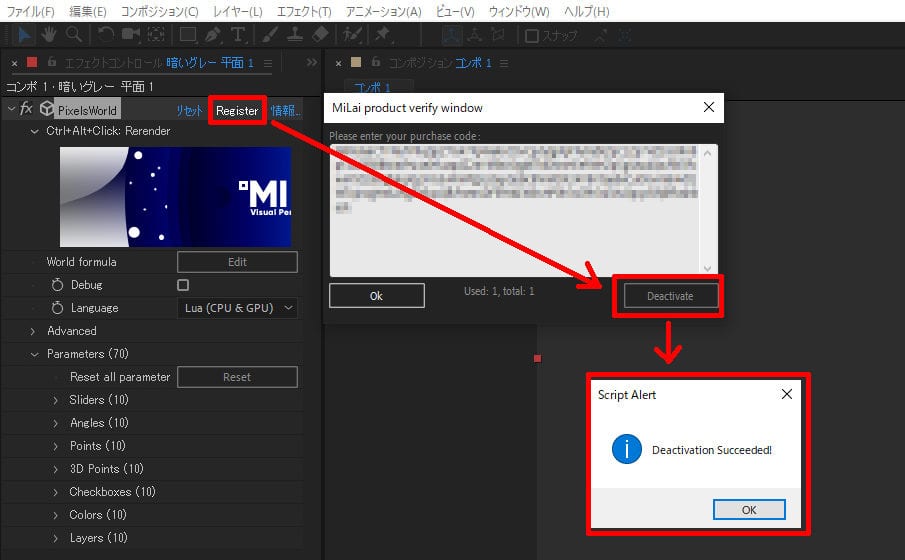Toggle the Debug checkbox
The width and height of the screenshot is (905, 560).
click(183, 285)
